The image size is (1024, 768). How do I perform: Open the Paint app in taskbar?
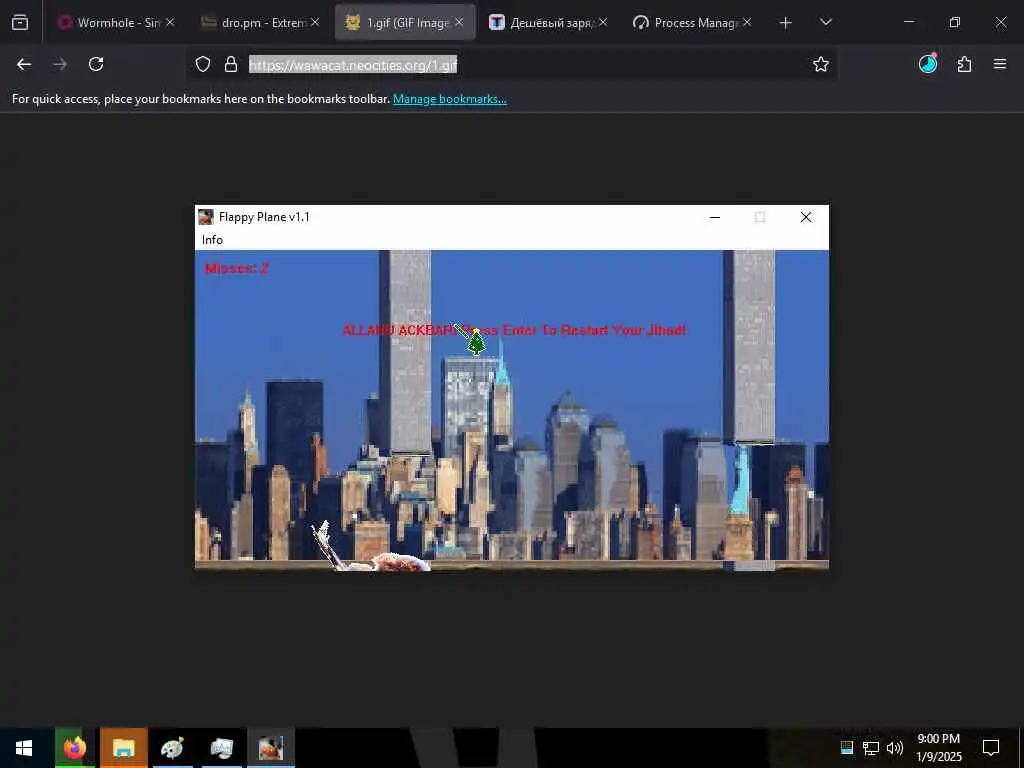[x=172, y=748]
